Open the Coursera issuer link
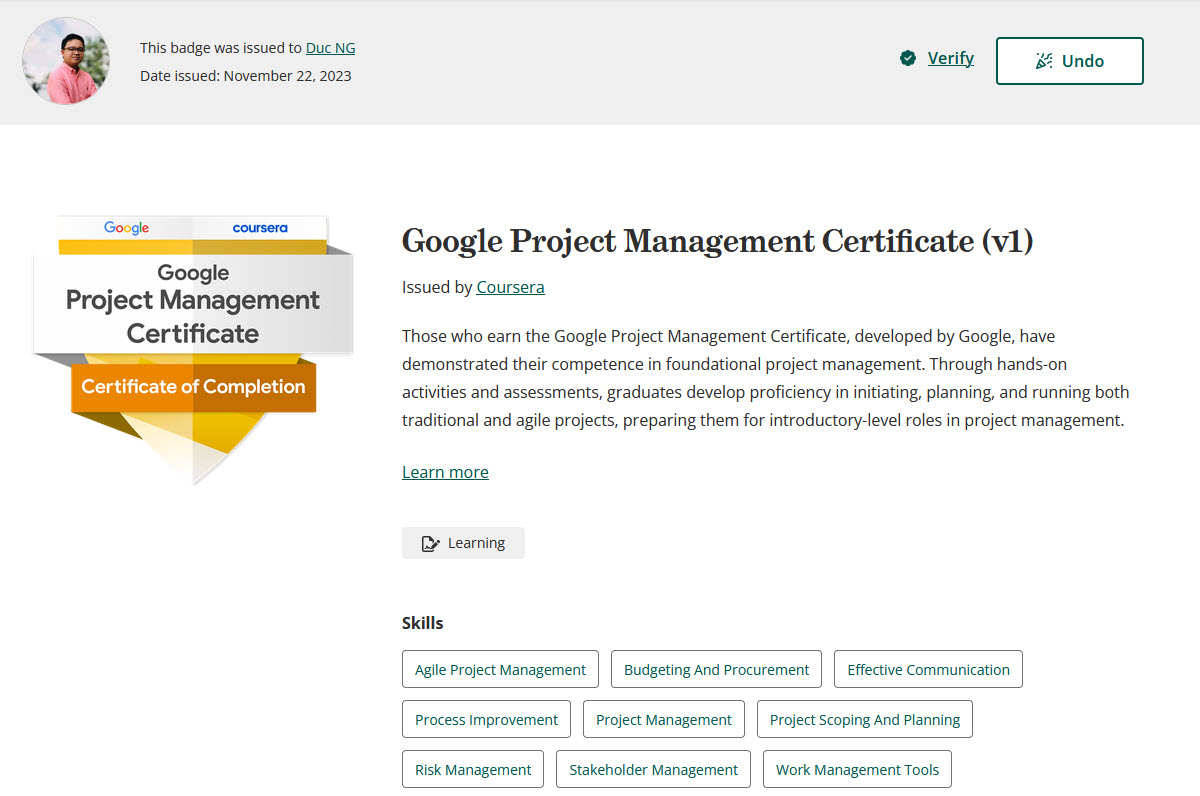This screenshot has height=796, width=1200. [x=510, y=288]
